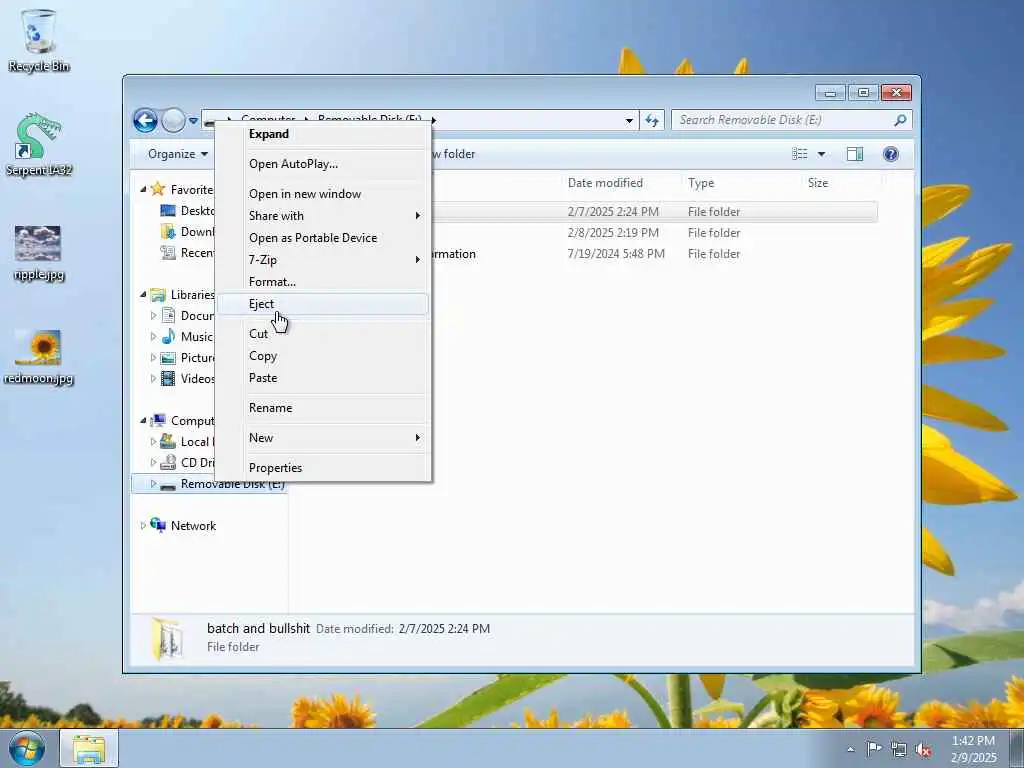Screen dimensions: 1024x768
Task: Expand the Pictures library node
Action: tap(153, 357)
